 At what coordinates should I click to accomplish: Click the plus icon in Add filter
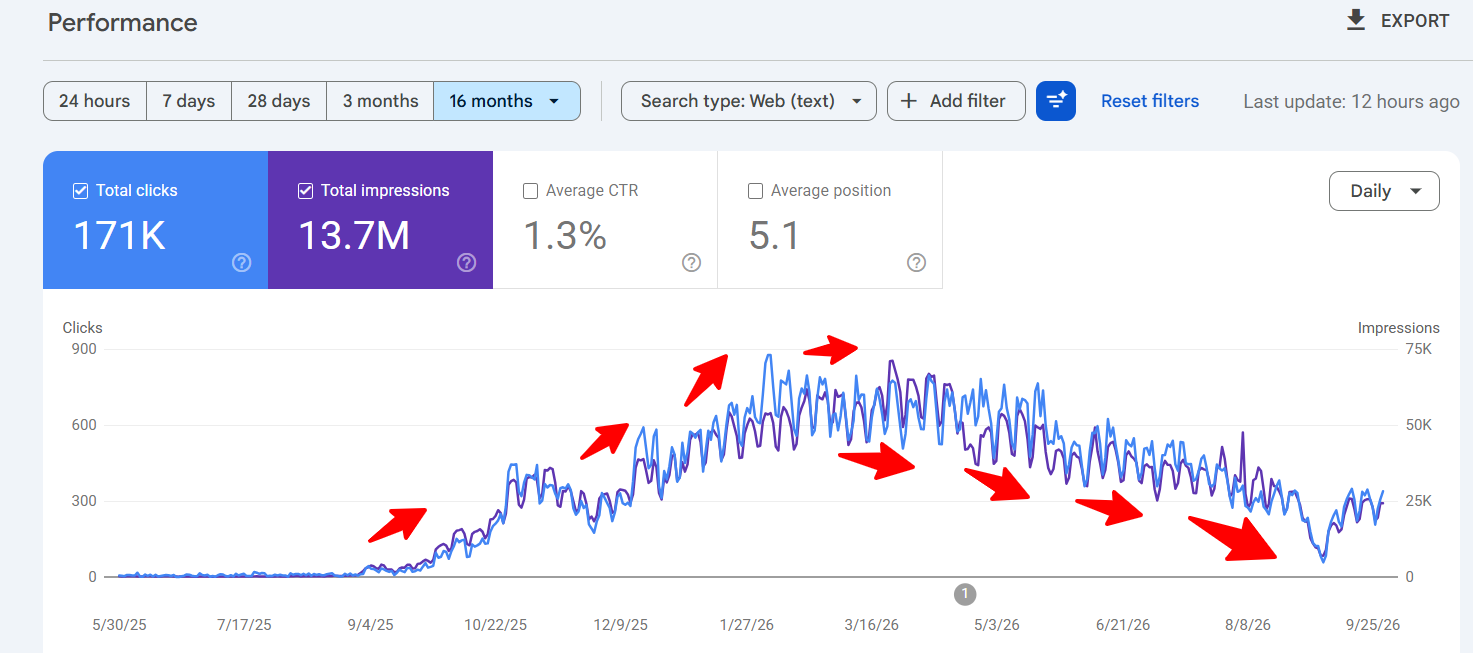[909, 101]
